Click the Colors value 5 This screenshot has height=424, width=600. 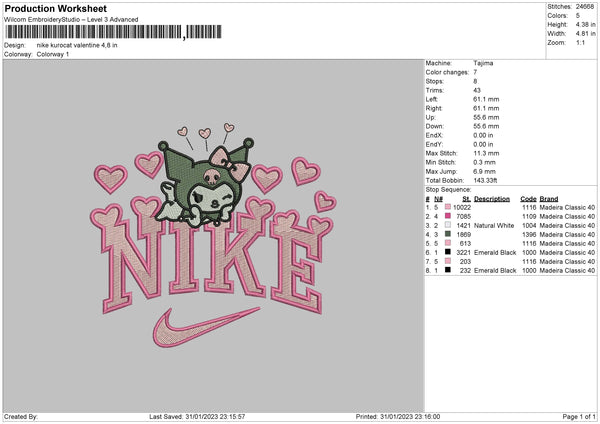[578, 16]
